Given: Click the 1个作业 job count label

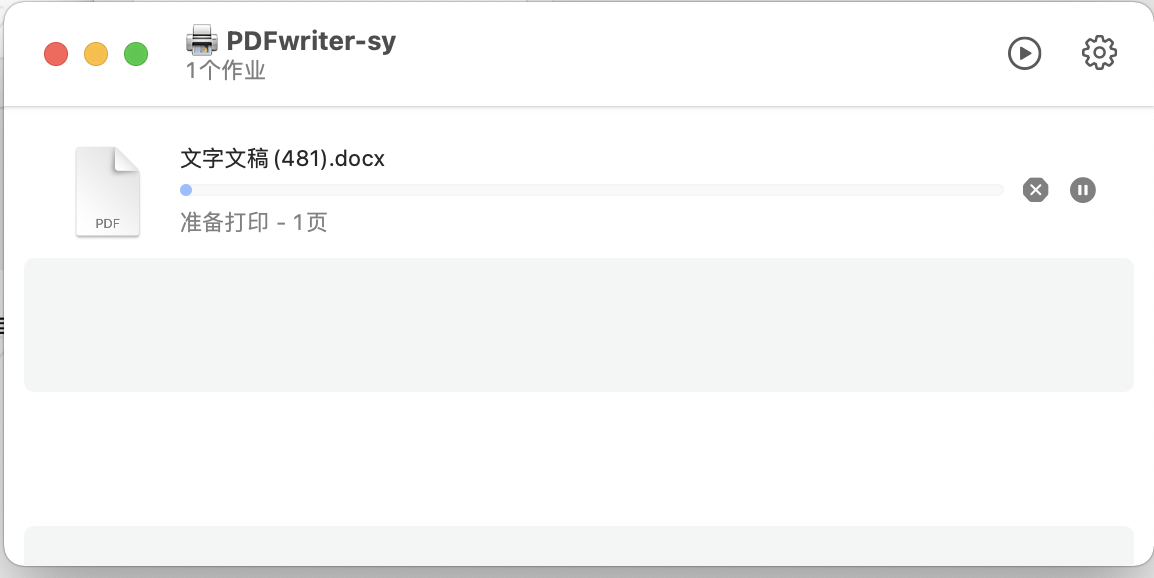Looking at the screenshot, I should pyautogui.click(x=225, y=71).
